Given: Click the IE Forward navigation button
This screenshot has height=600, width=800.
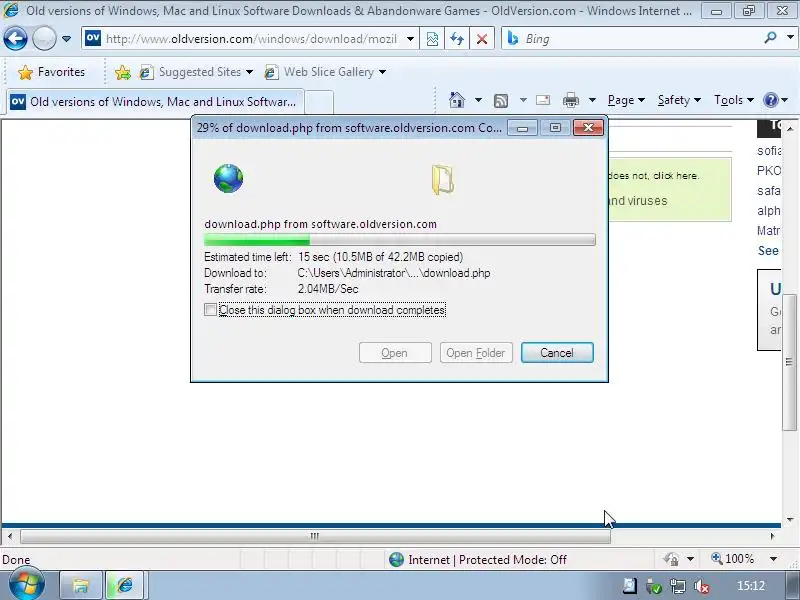Looking at the screenshot, I should tap(44, 38).
